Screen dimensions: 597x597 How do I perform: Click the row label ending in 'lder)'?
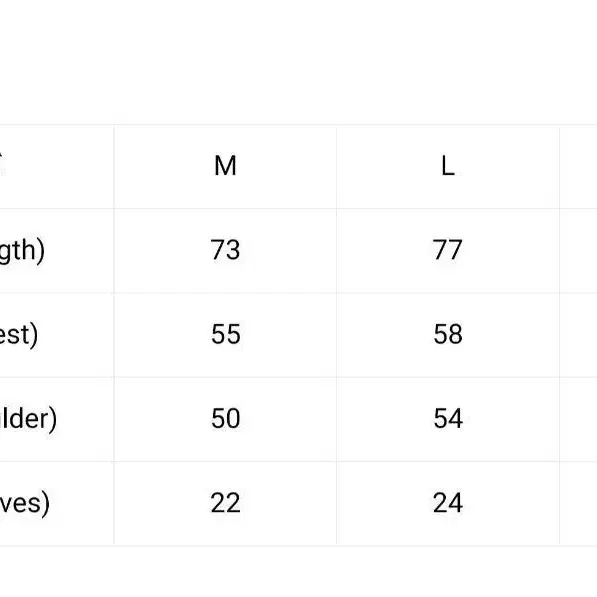[x=28, y=419]
